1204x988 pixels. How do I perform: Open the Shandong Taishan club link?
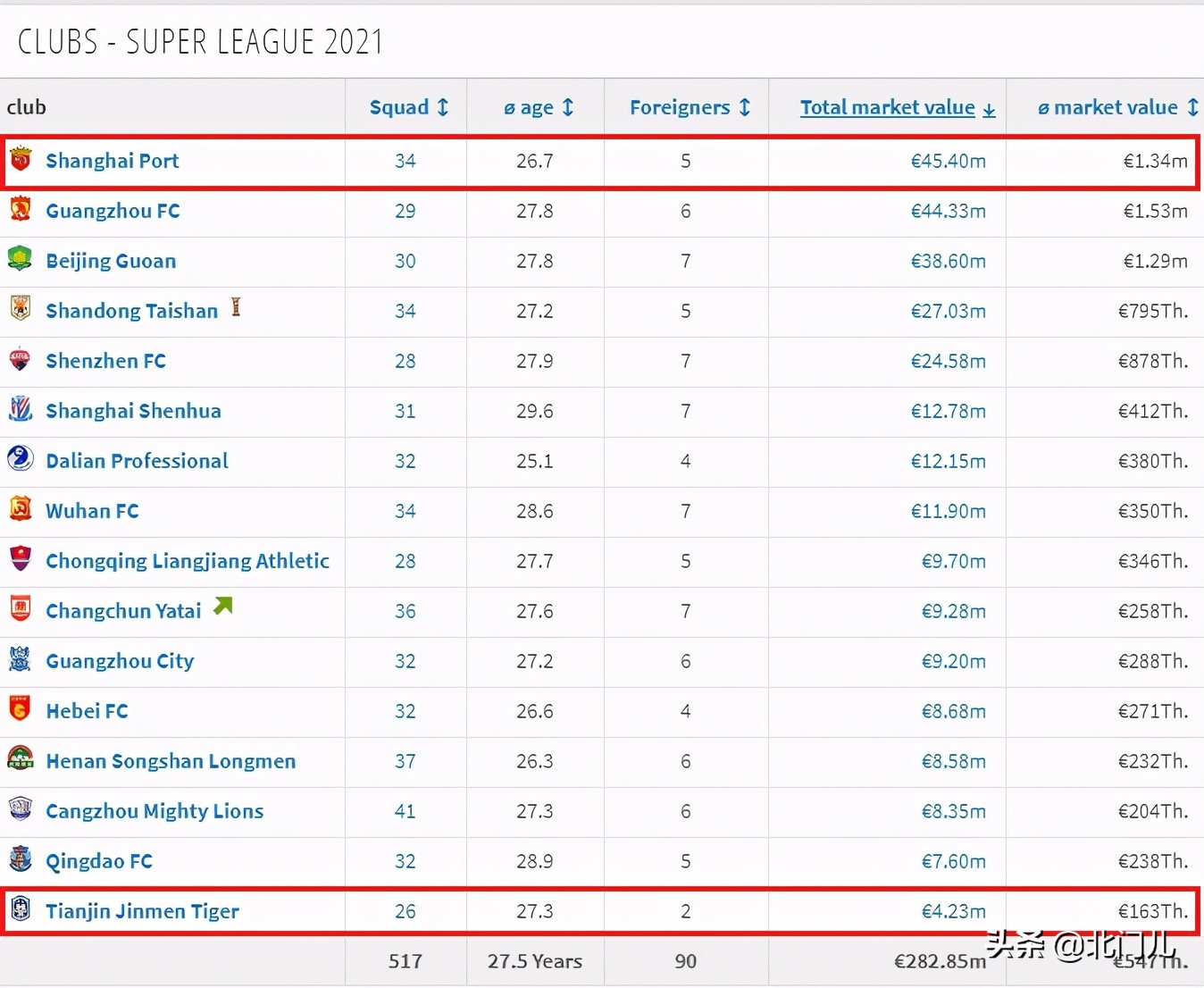[132, 311]
